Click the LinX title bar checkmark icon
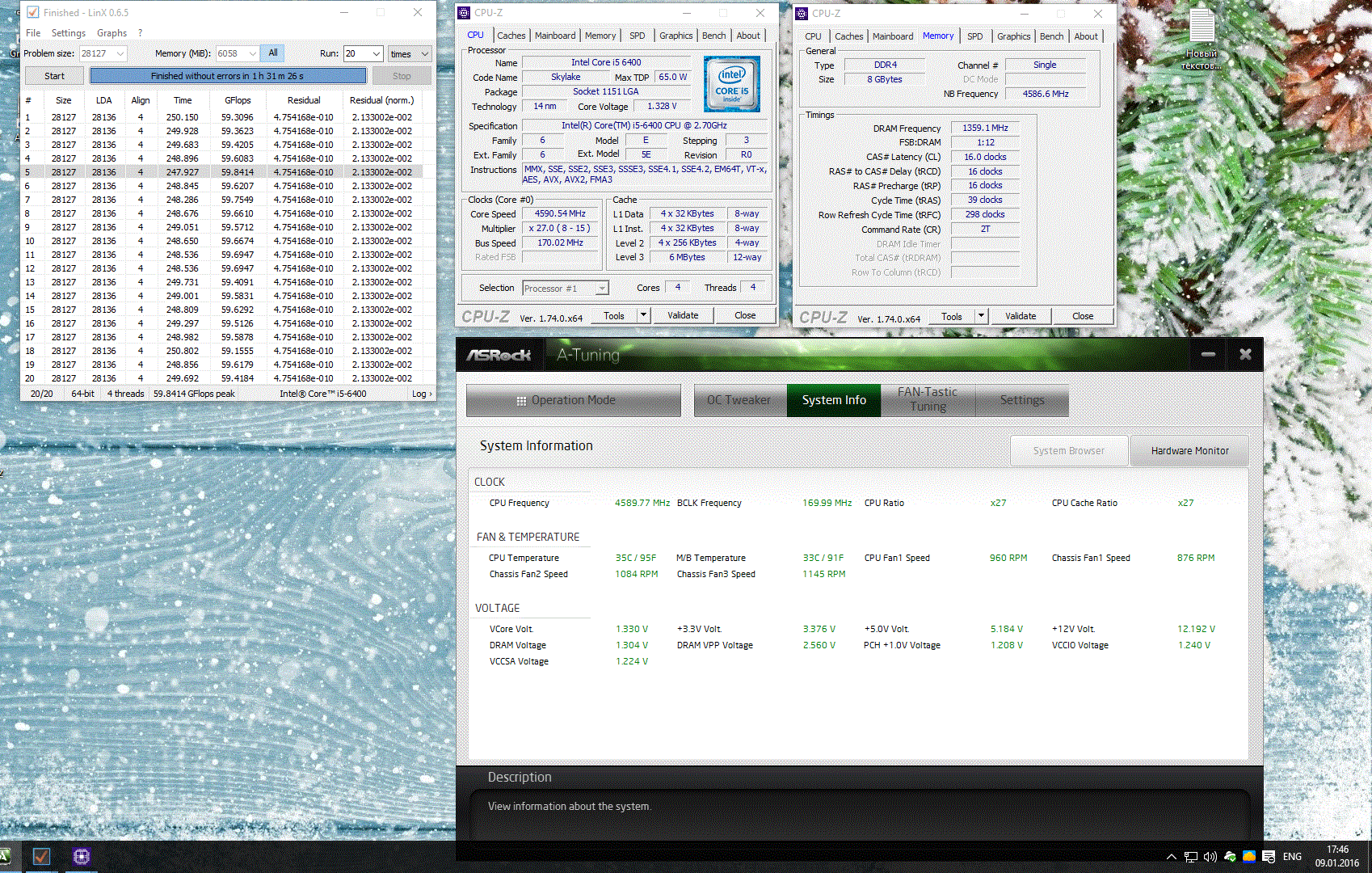 click(32, 12)
